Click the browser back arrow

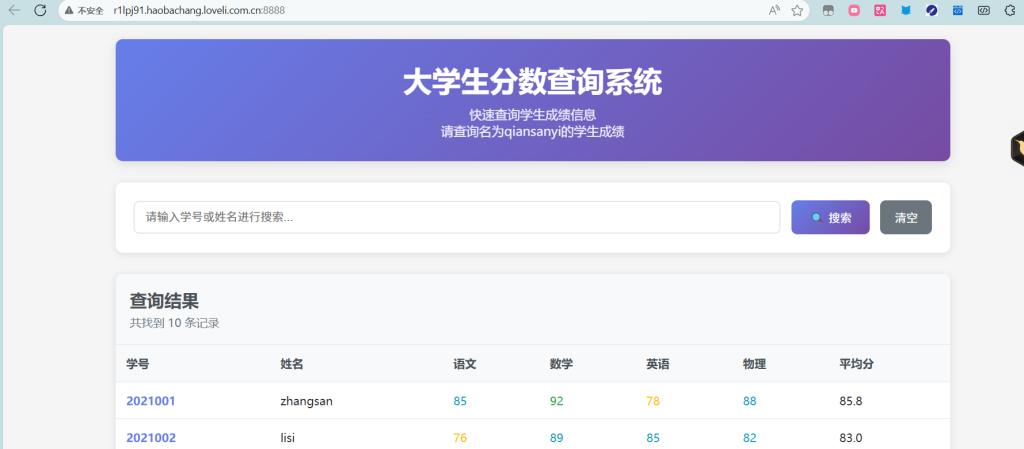[14, 10]
